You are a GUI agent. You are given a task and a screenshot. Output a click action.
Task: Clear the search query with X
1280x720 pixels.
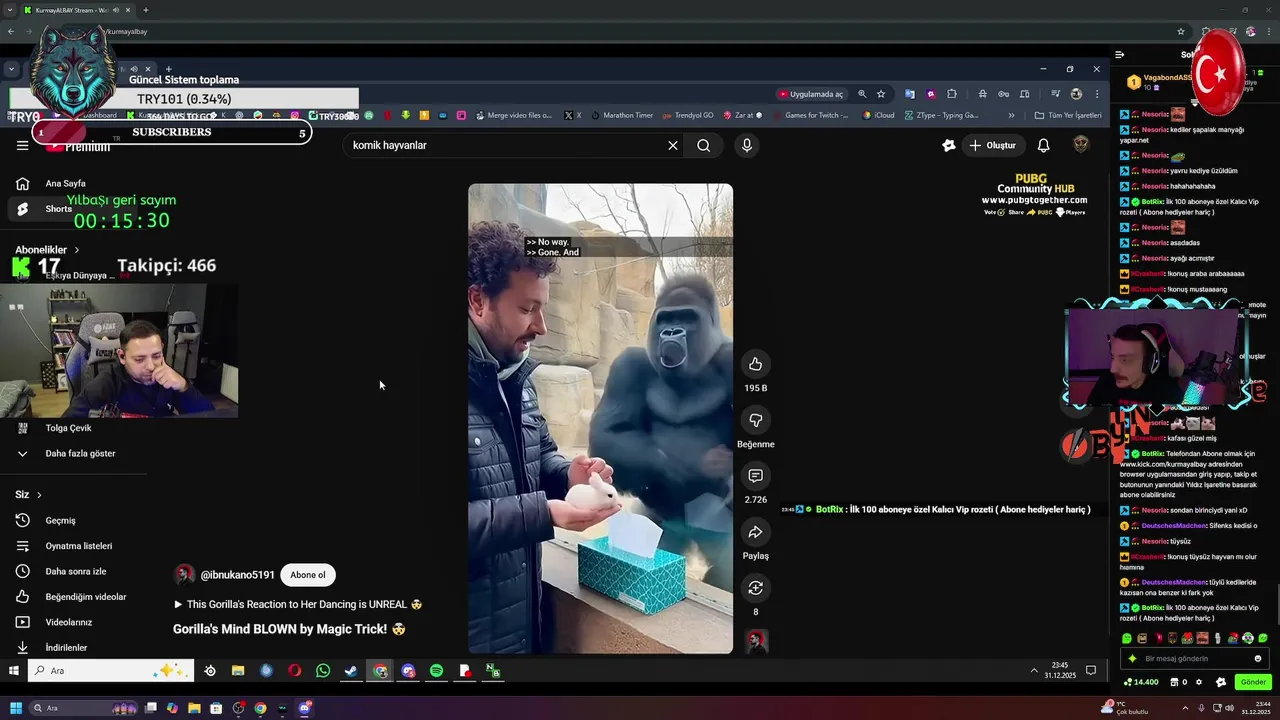point(673,145)
